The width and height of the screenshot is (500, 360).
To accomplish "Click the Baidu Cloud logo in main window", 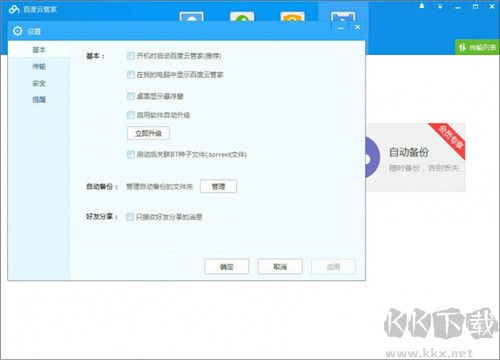I will click(x=14, y=9).
